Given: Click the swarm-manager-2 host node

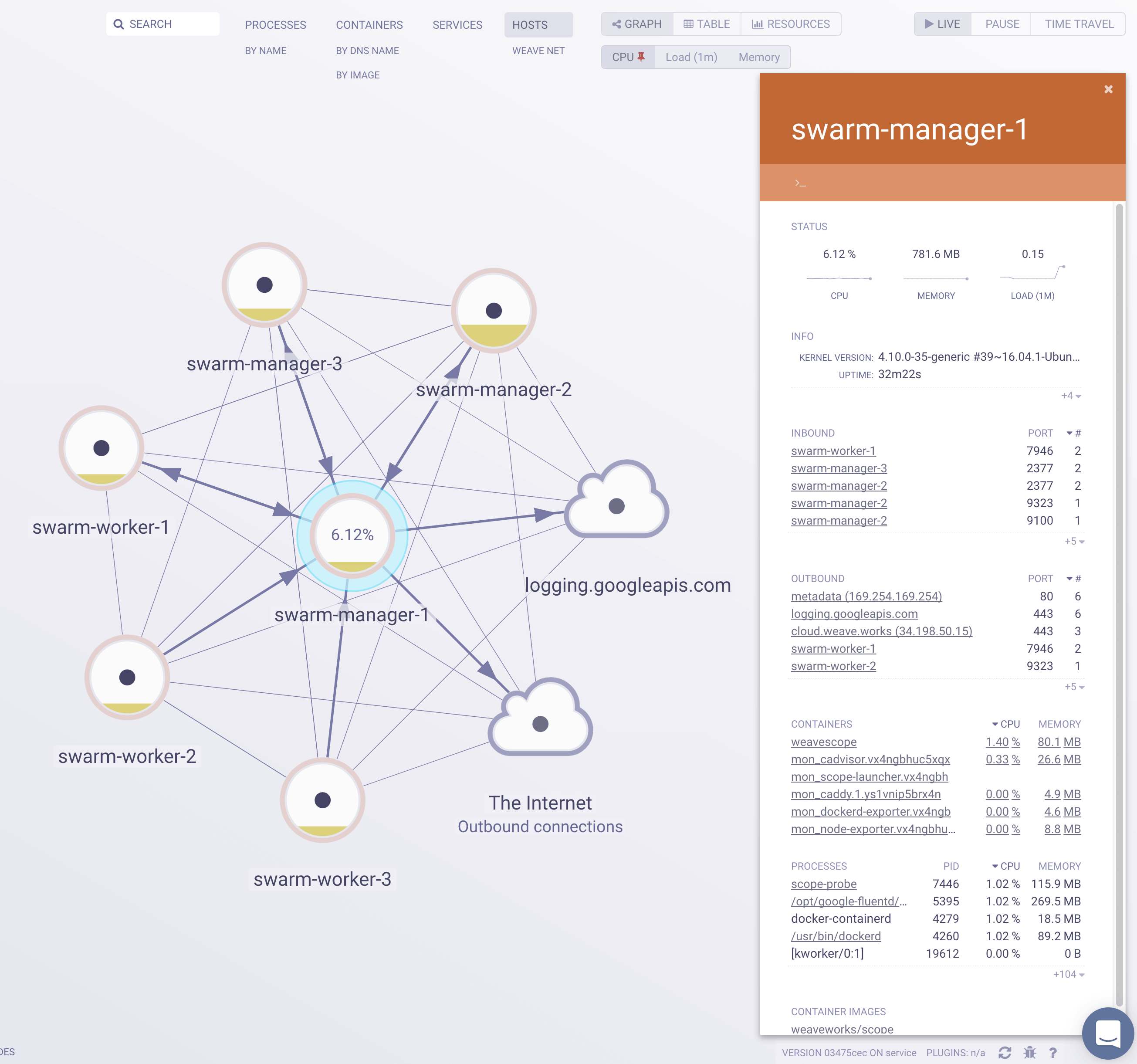Looking at the screenshot, I should tap(494, 310).
